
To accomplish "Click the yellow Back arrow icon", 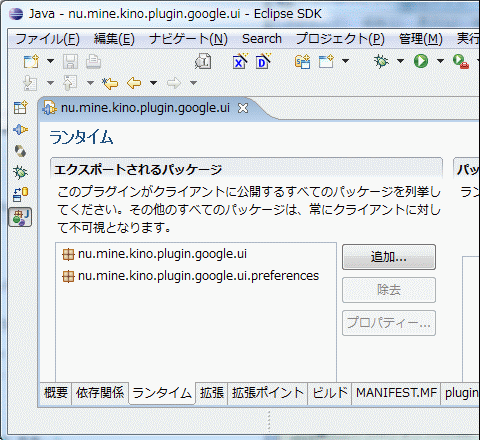I will 134,83.
